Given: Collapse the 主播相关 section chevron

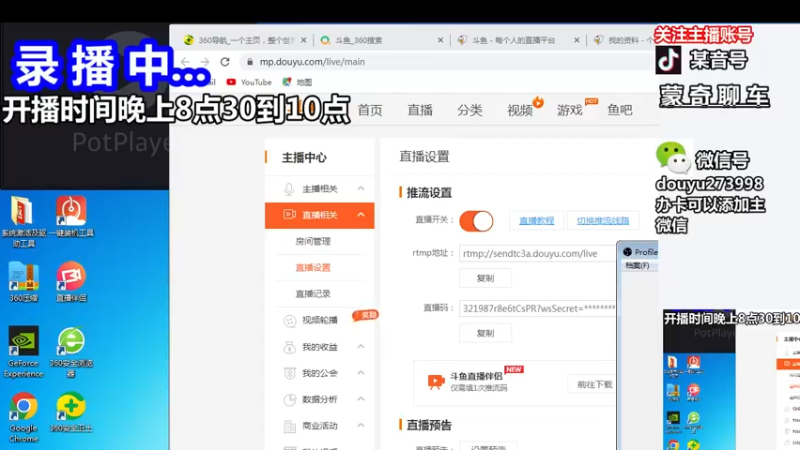Looking at the screenshot, I should pyautogui.click(x=361, y=188).
